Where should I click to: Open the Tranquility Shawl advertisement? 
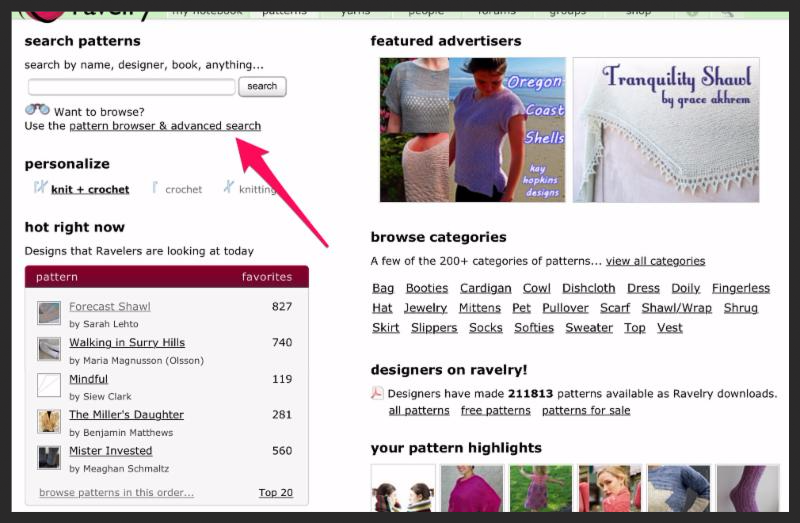(x=665, y=130)
